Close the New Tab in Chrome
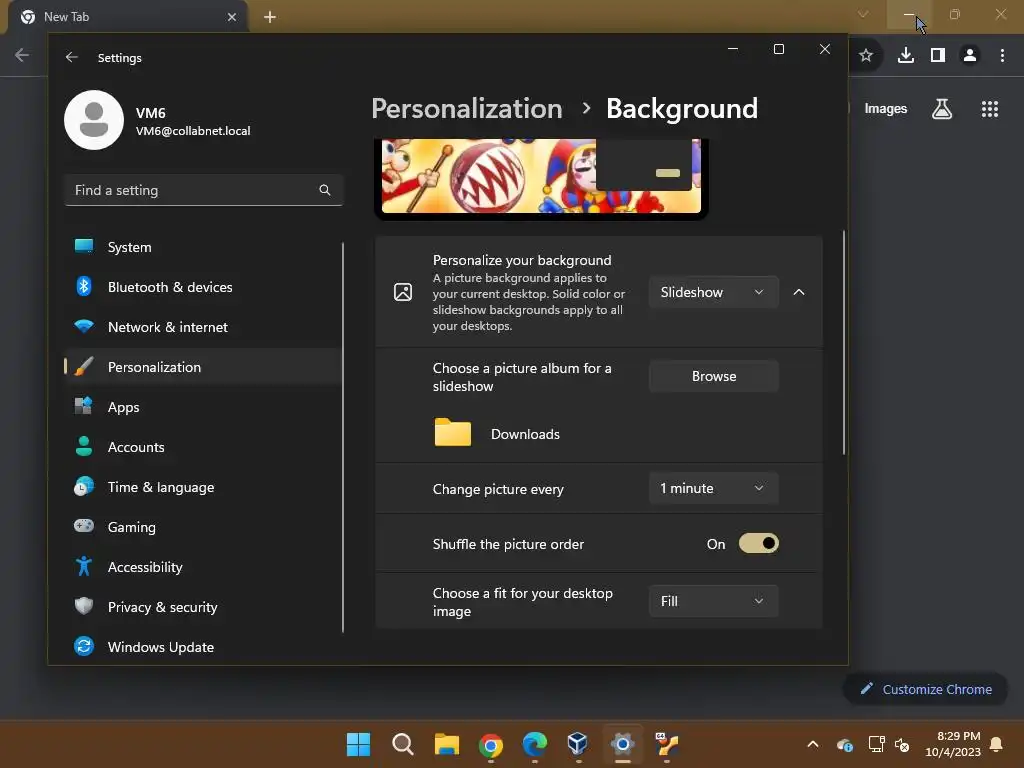1024x768 pixels. pos(232,17)
